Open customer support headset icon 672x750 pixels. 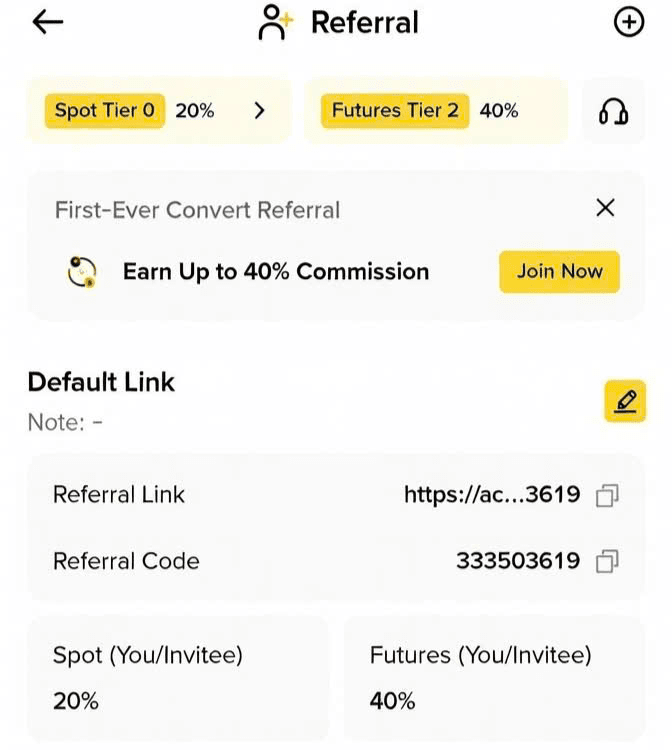613,111
